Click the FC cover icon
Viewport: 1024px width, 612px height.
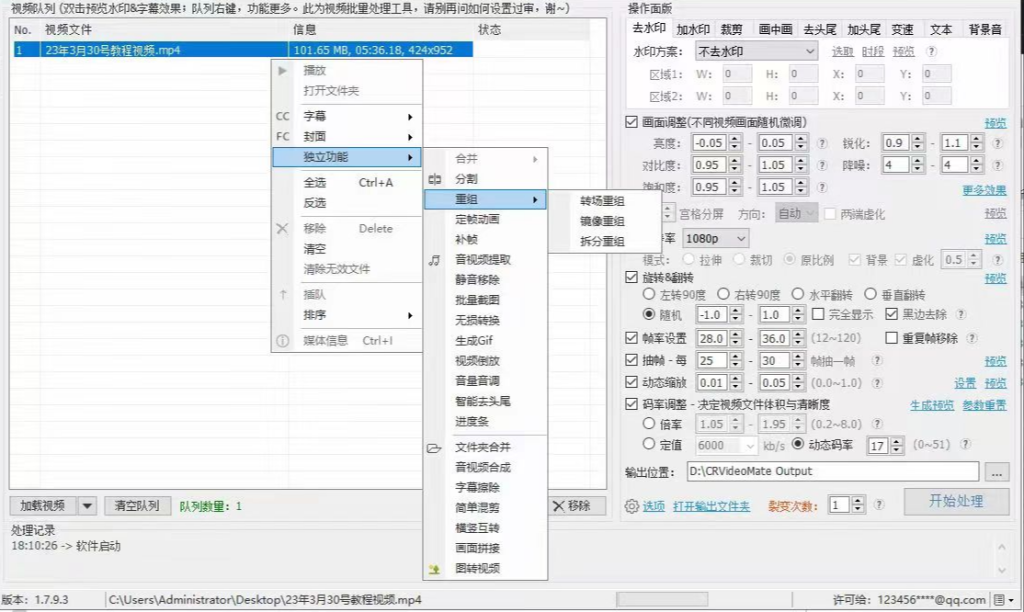[x=282, y=137]
